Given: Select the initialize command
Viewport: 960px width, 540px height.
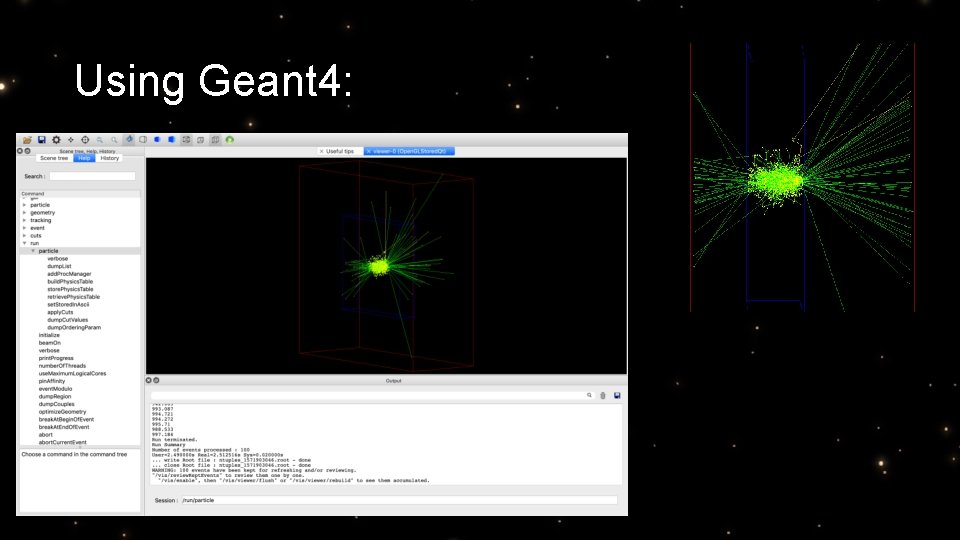Looking at the screenshot, I should [x=49, y=336].
